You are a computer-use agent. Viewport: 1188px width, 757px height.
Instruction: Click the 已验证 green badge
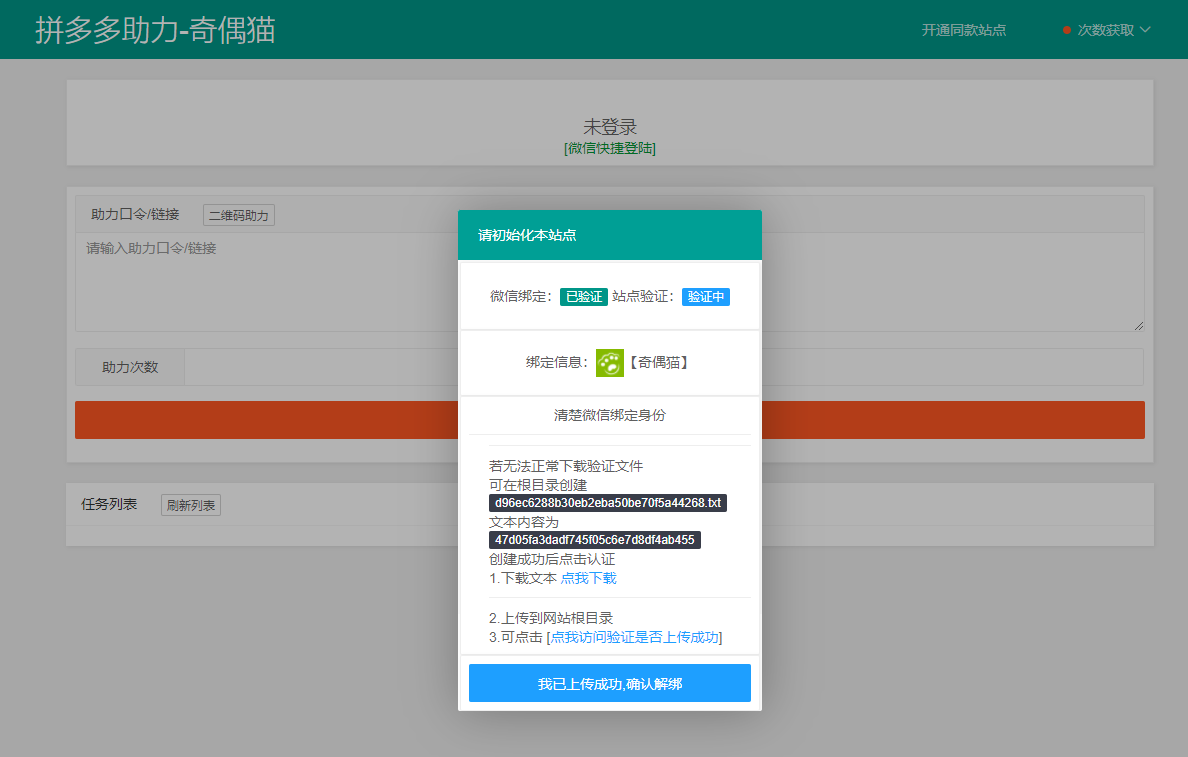click(583, 297)
